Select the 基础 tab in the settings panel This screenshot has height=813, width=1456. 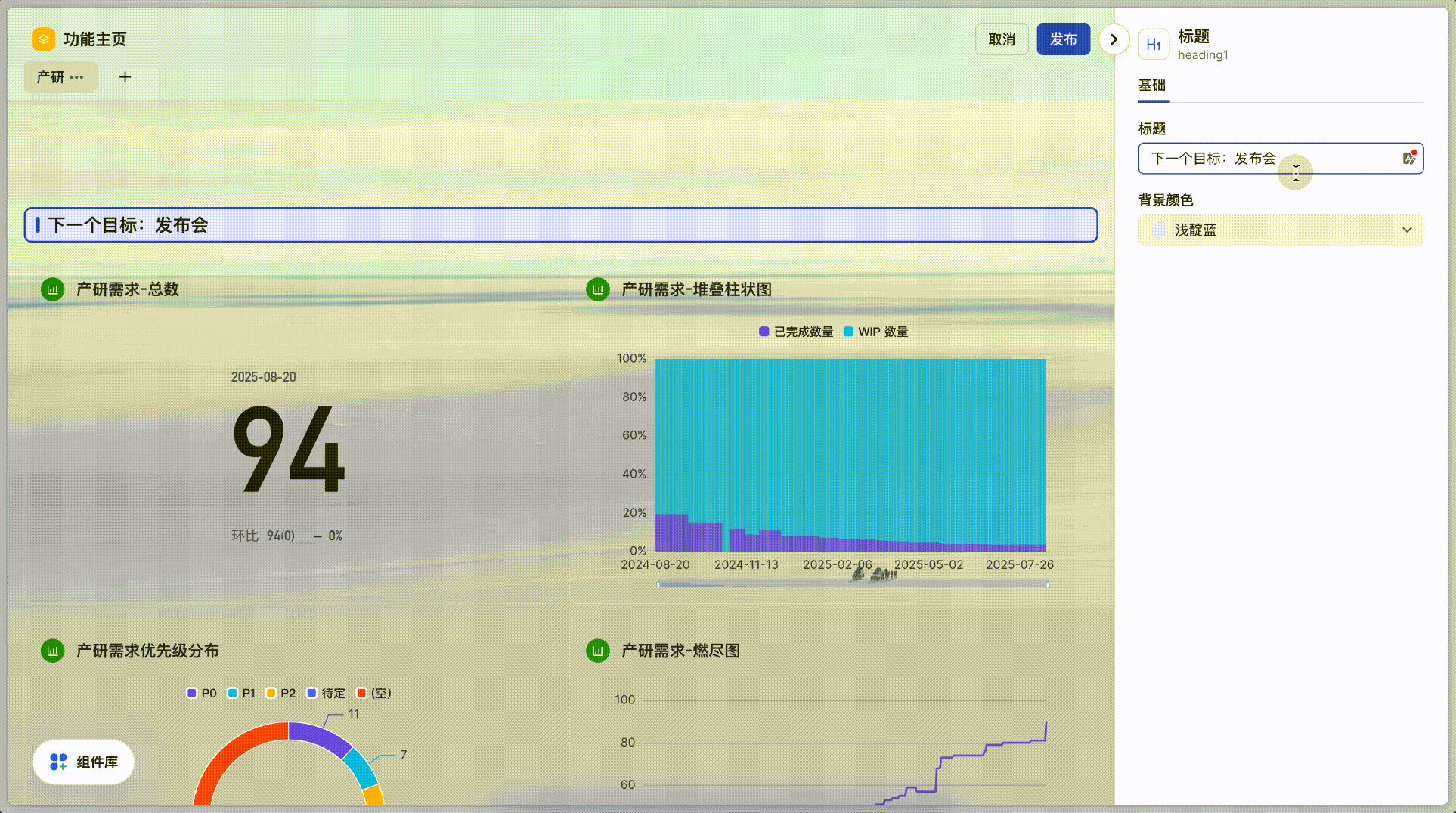[1152, 85]
